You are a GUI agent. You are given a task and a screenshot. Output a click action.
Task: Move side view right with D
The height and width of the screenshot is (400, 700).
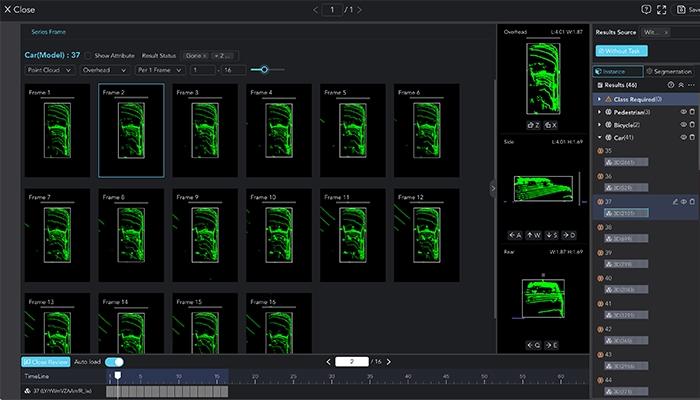tap(569, 235)
